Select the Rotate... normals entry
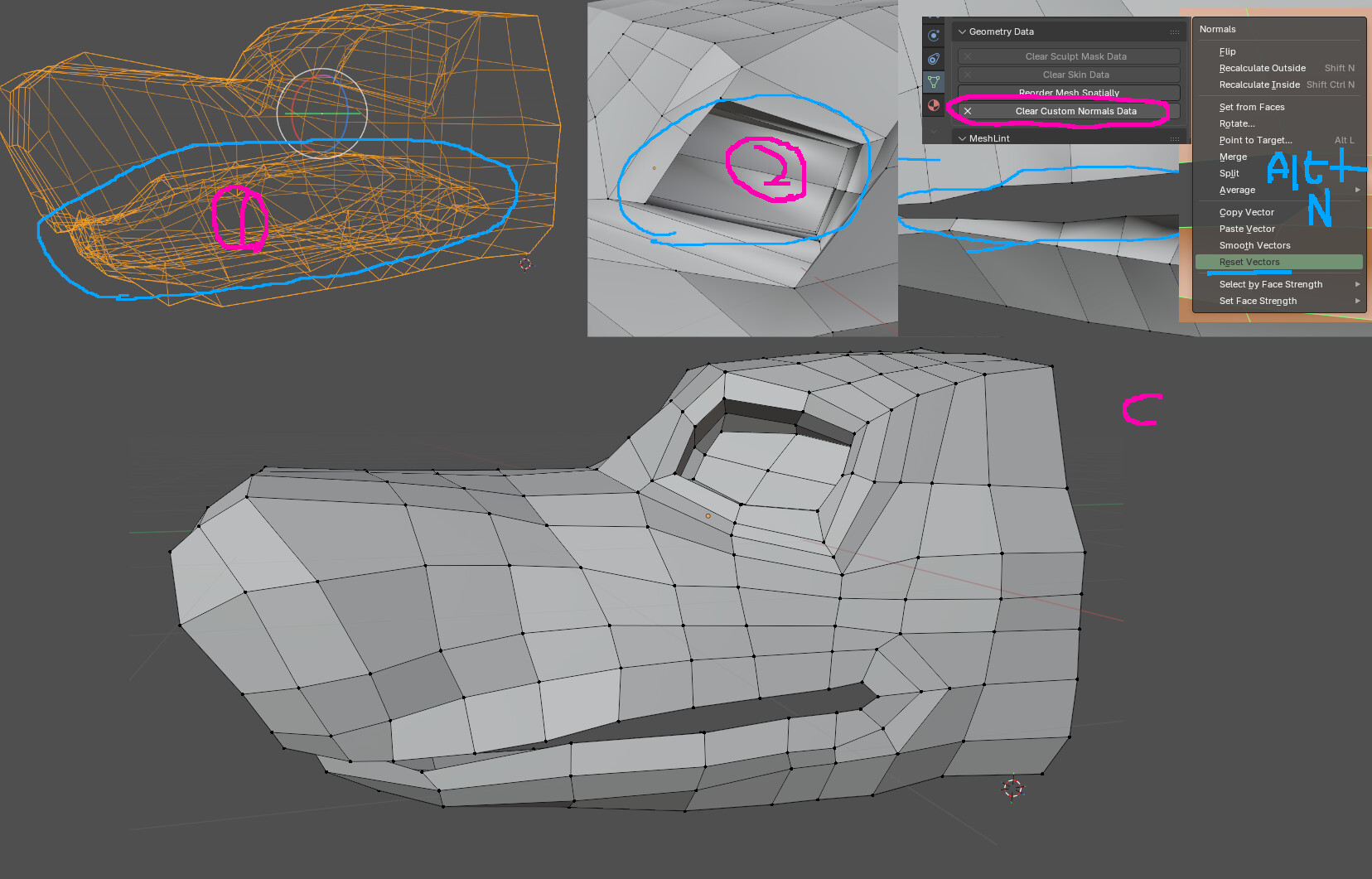1372x879 pixels. (x=1279, y=123)
